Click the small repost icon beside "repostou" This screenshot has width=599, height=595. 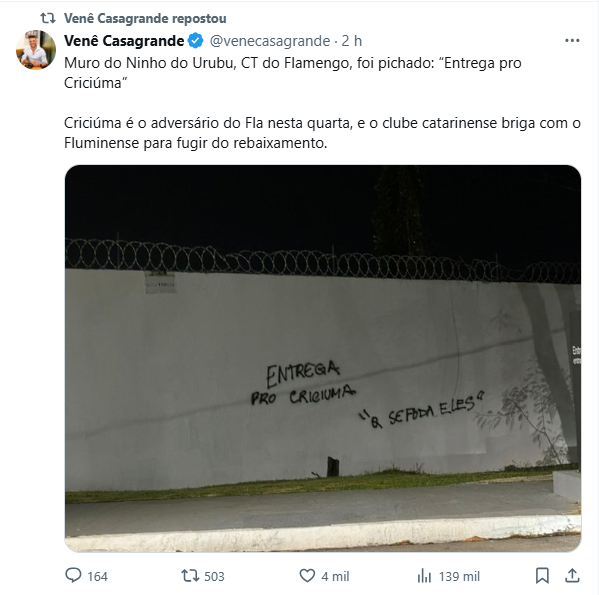pyautogui.click(x=48, y=18)
